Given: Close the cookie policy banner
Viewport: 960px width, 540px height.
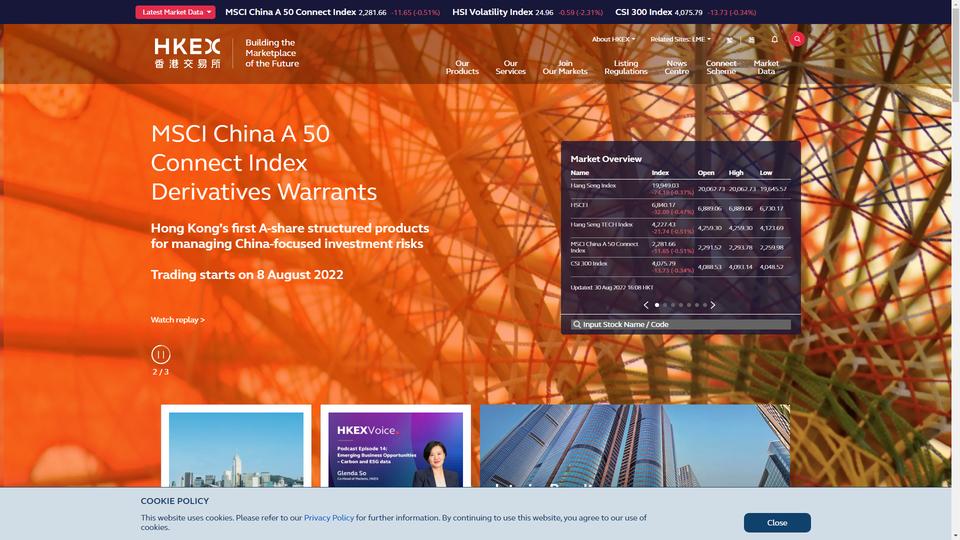Looking at the screenshot, I should click(777, 522).
